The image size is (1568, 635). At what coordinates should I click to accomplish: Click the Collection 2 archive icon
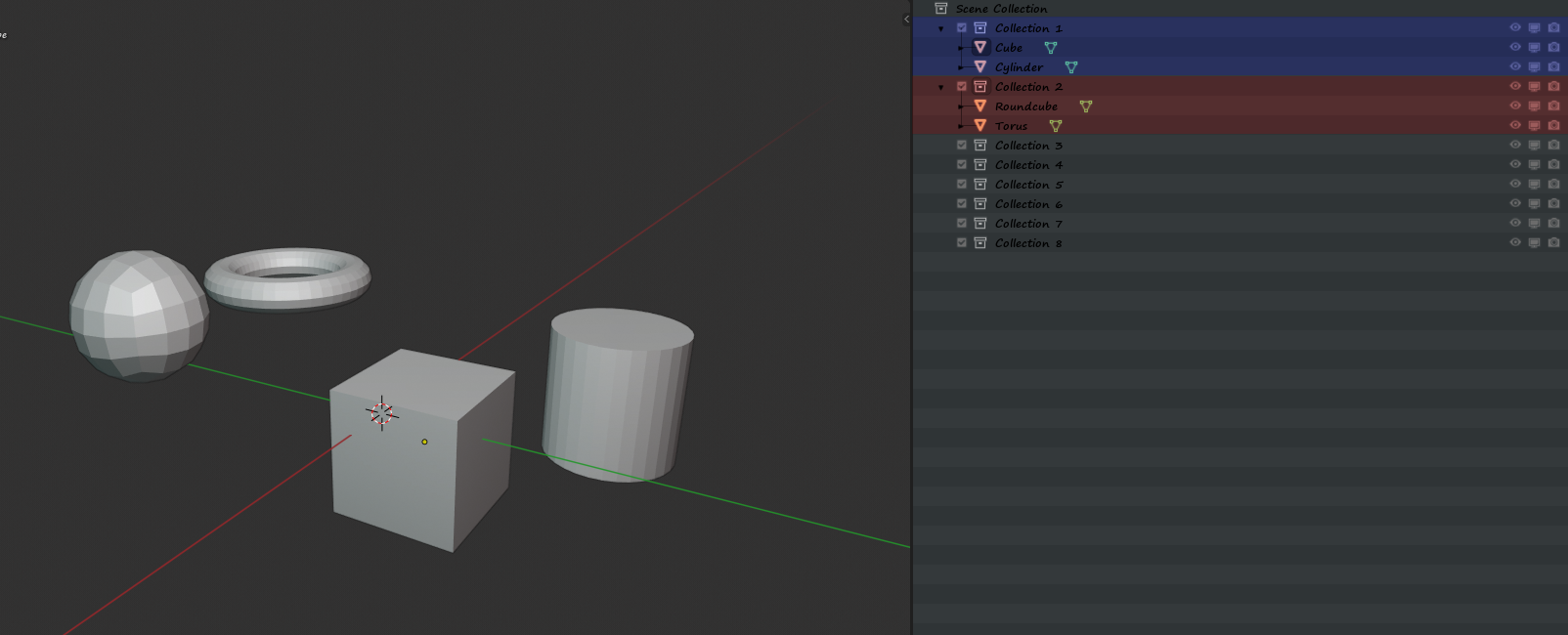980,86
